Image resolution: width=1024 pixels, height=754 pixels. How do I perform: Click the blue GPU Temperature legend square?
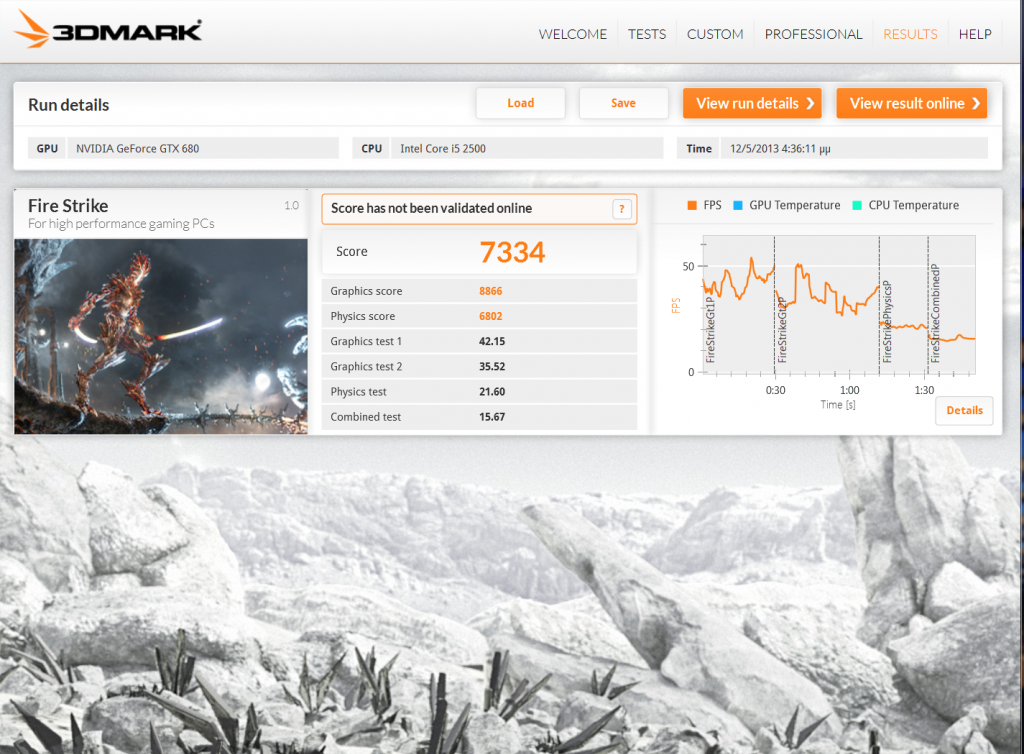[738, 205]
